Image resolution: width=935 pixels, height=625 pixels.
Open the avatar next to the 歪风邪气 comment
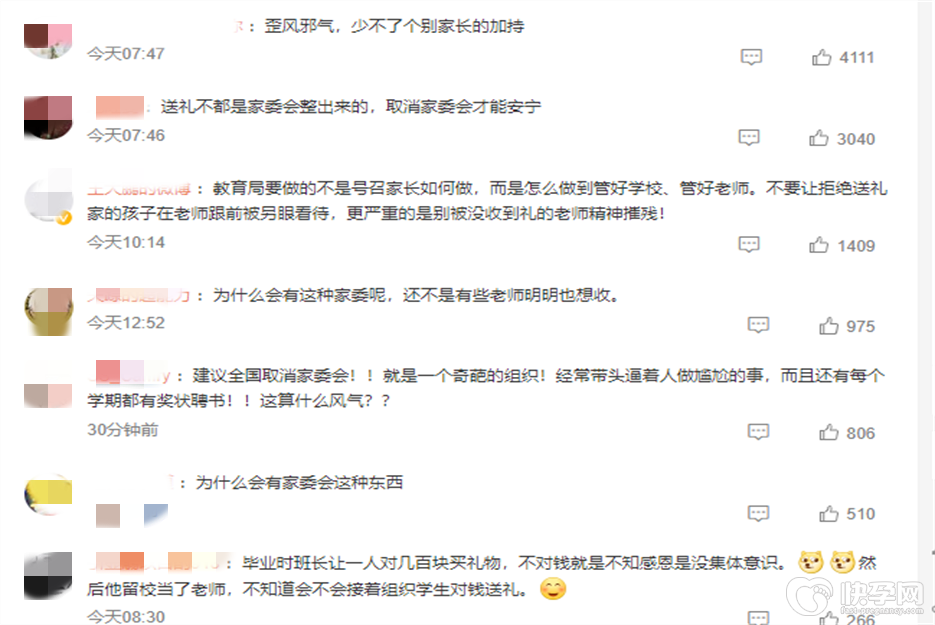pos(48,41)
